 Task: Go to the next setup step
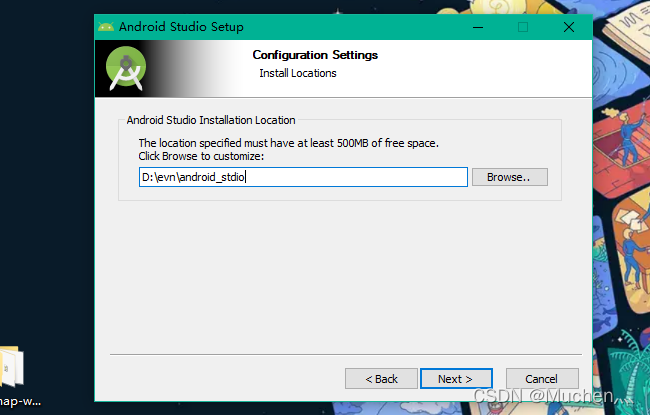click(x=456, y=379)
